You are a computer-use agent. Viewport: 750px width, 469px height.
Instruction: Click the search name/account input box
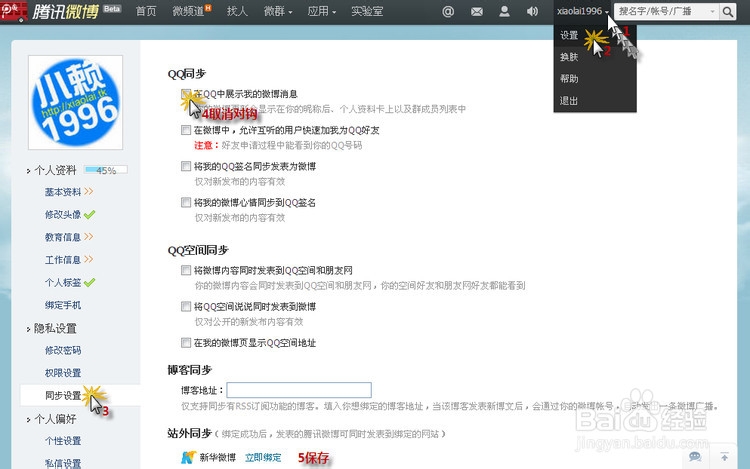(662, 11)
